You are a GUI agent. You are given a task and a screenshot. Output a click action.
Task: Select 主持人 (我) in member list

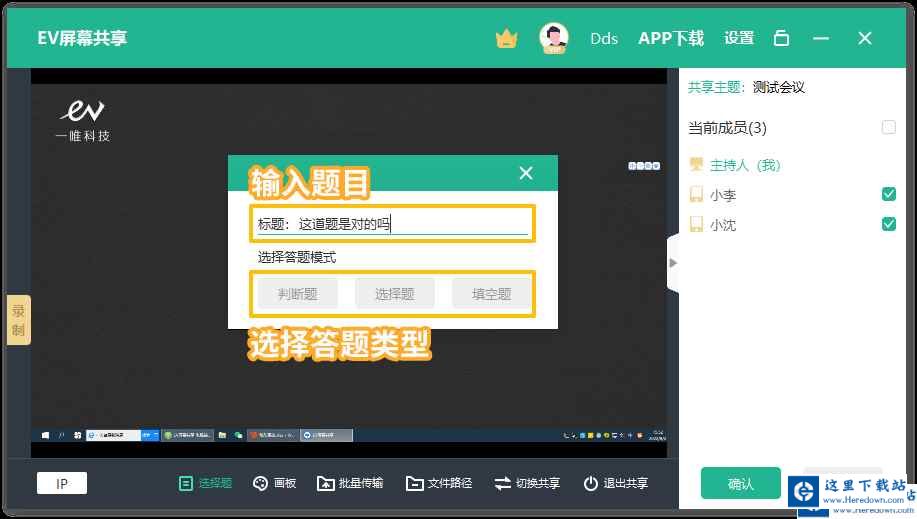pos(744,165)
